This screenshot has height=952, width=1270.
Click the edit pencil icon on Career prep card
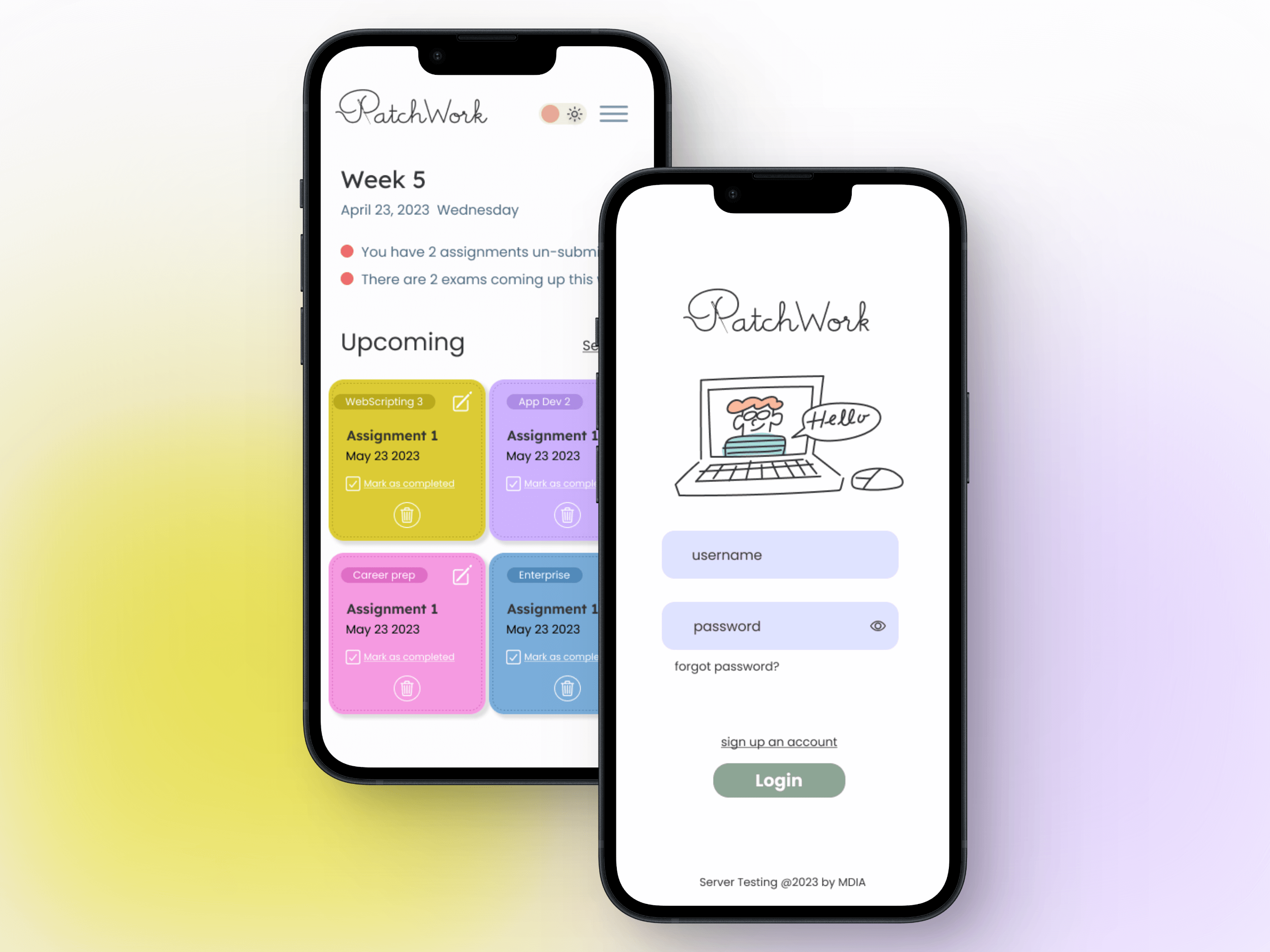pos(459,575)
